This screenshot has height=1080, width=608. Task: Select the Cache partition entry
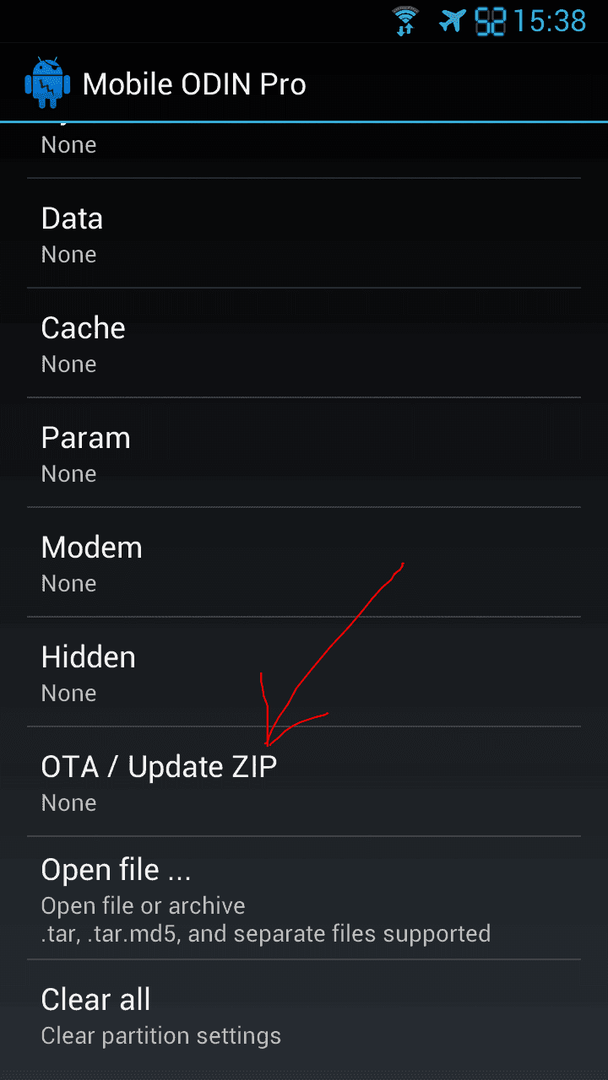point(304,342)
